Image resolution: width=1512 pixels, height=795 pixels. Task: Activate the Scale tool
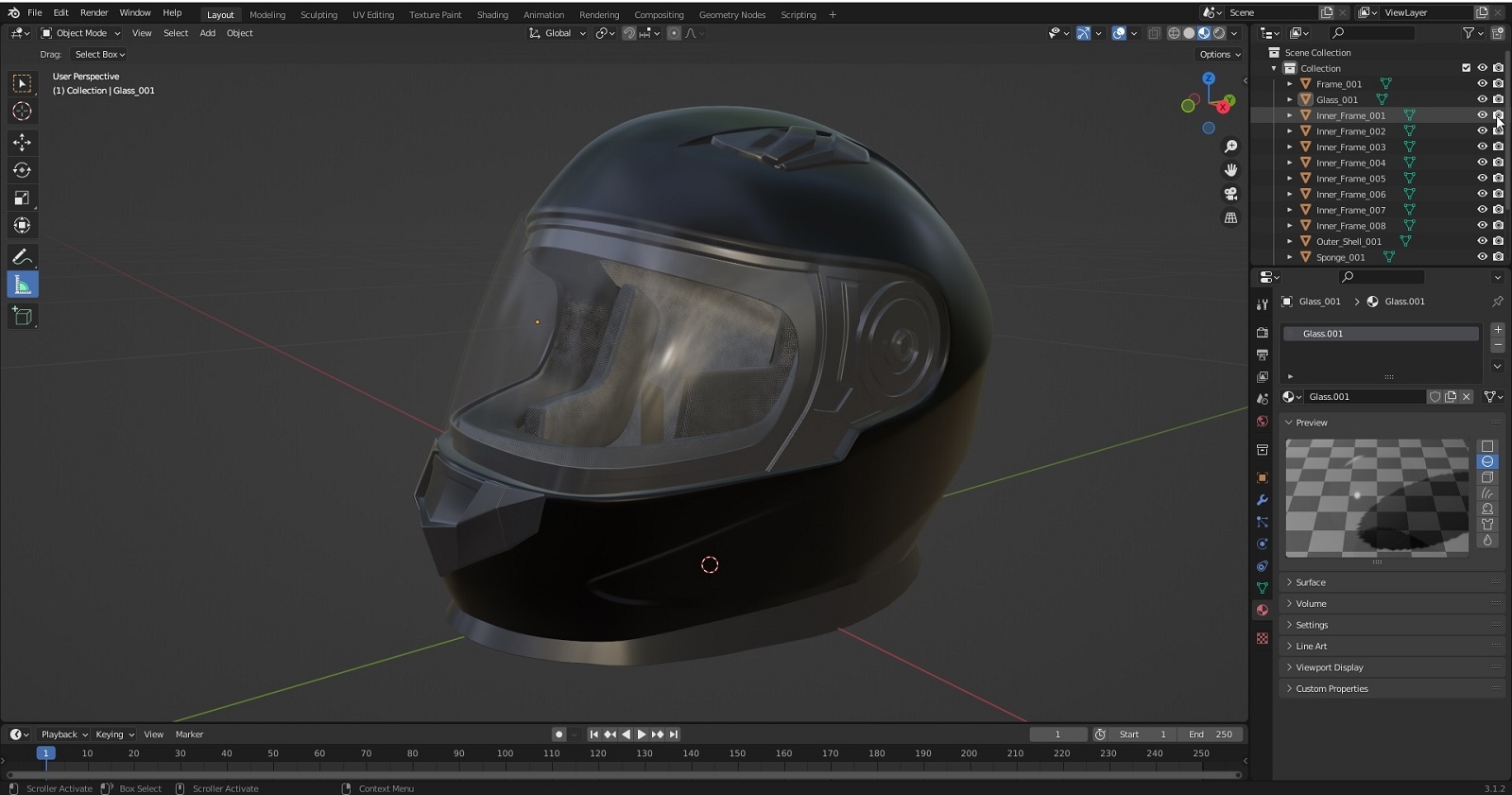click(22, 198)
